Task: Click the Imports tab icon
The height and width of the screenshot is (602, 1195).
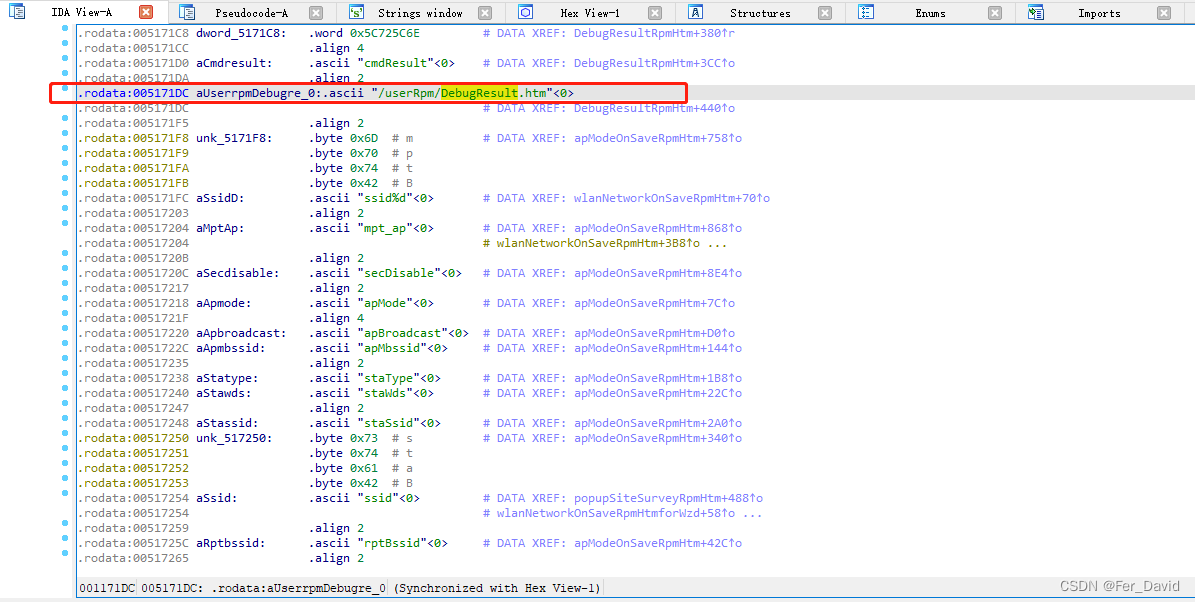Action: tap(1036, 12)
